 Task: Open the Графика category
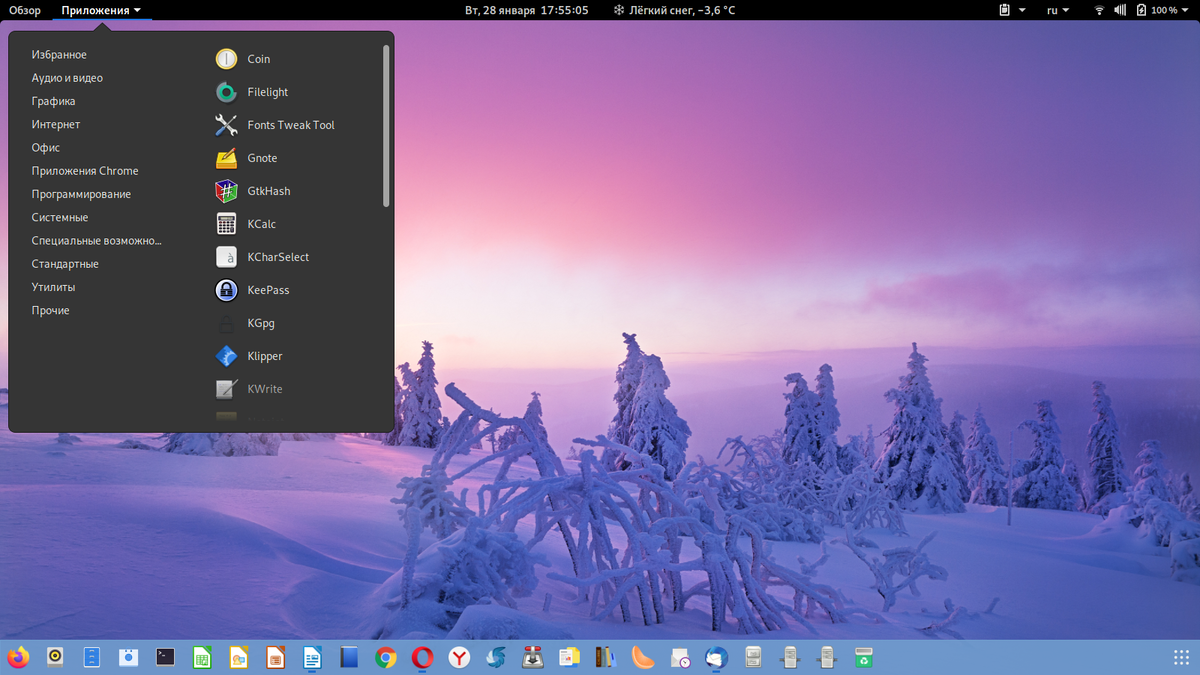click(x=53, y=101)
